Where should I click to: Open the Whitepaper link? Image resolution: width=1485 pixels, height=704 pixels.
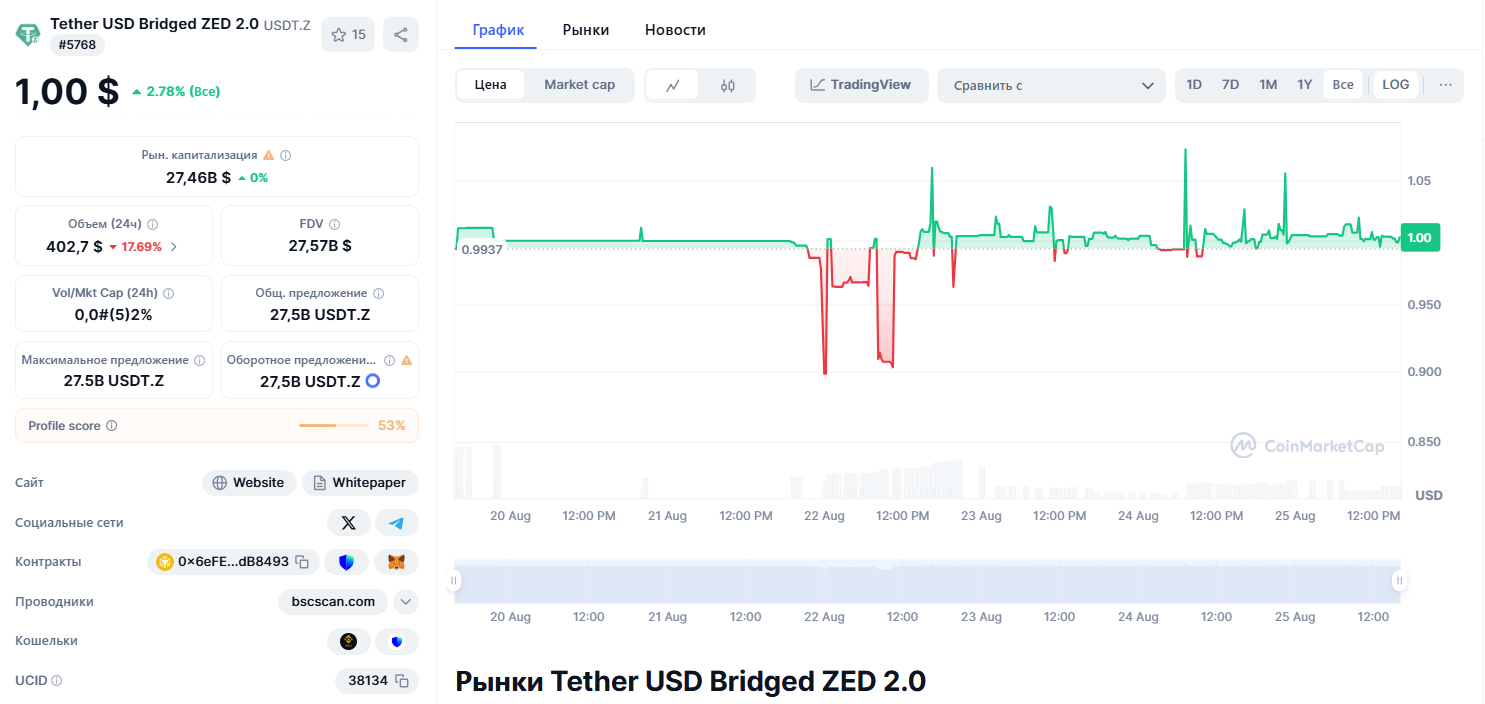360,483
